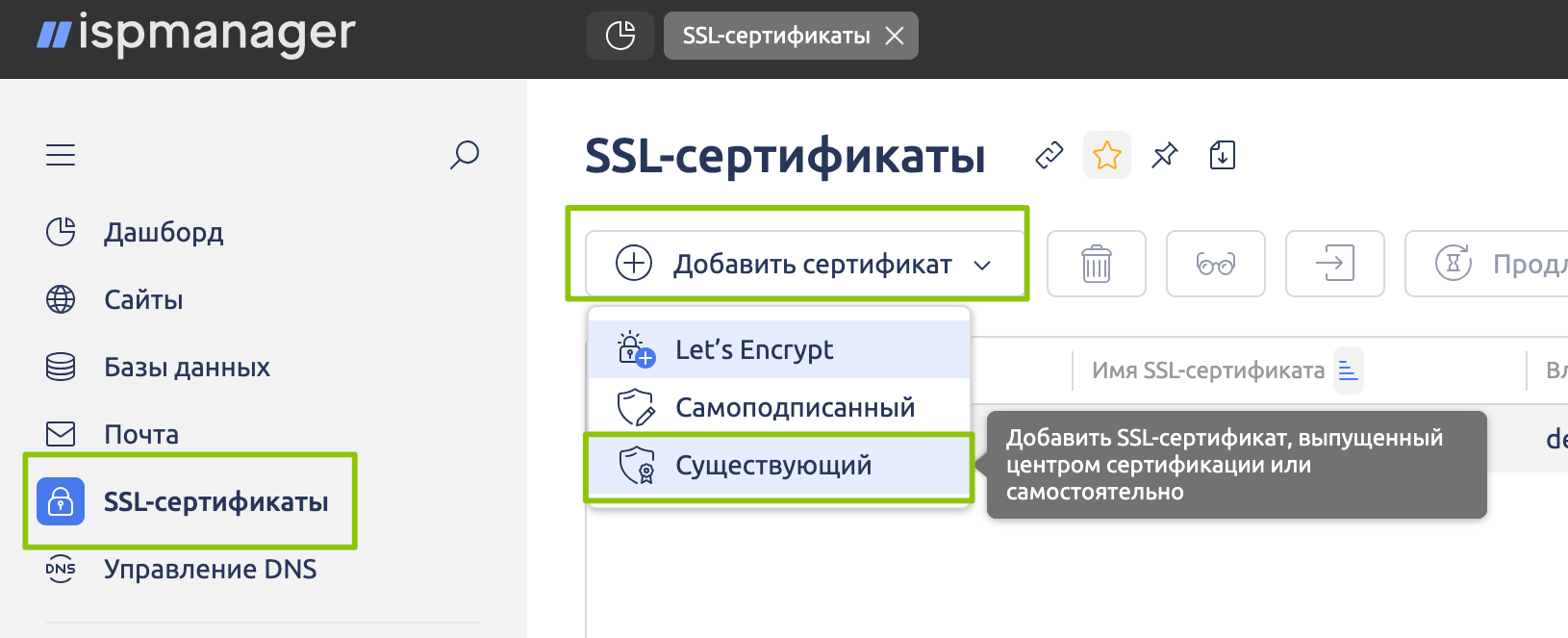Delete certificate with trash can button
Screen dimensions: 1568x638
pos(1096,264)
